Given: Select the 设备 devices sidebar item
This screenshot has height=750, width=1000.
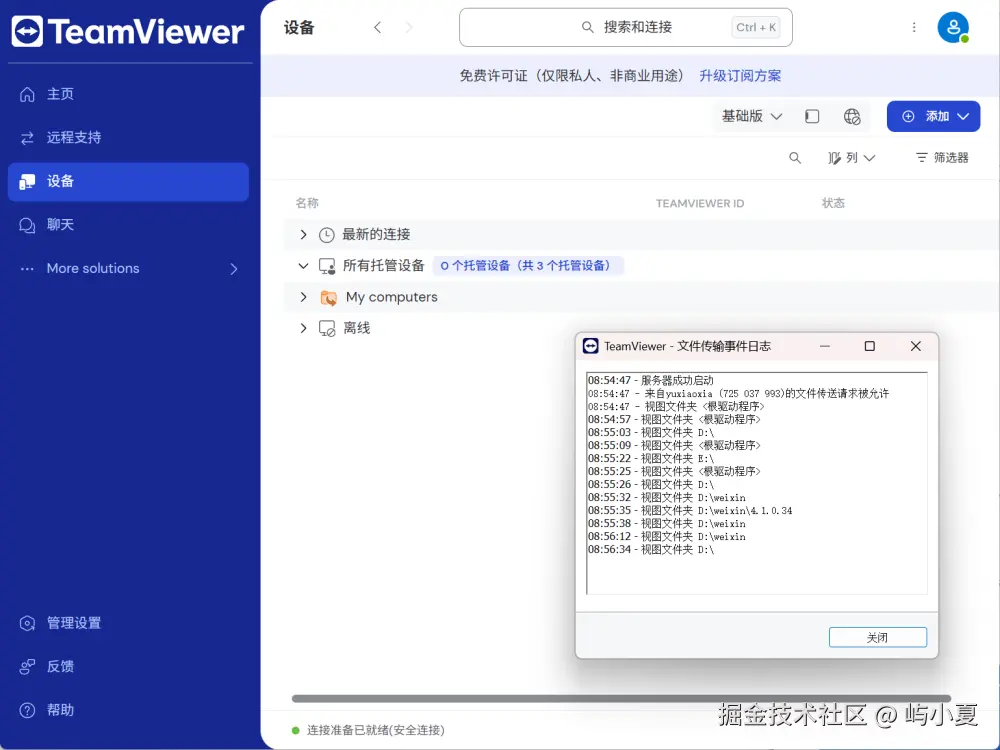Looking at the screenshot, I should (128, 182).
